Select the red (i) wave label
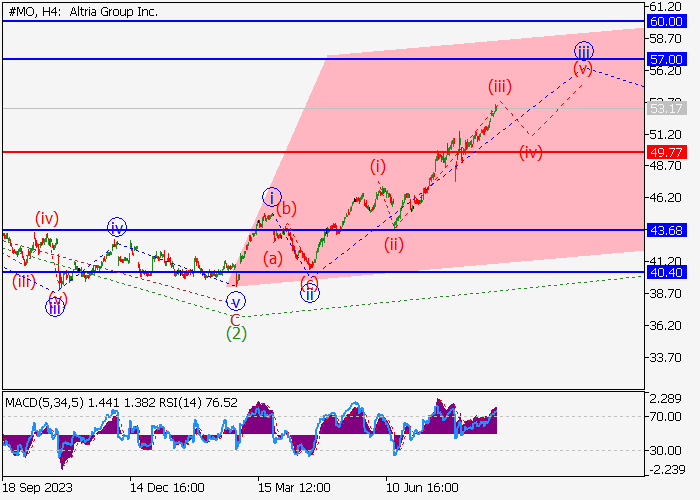This screenshot has width=700, height=500. [378, 167]
